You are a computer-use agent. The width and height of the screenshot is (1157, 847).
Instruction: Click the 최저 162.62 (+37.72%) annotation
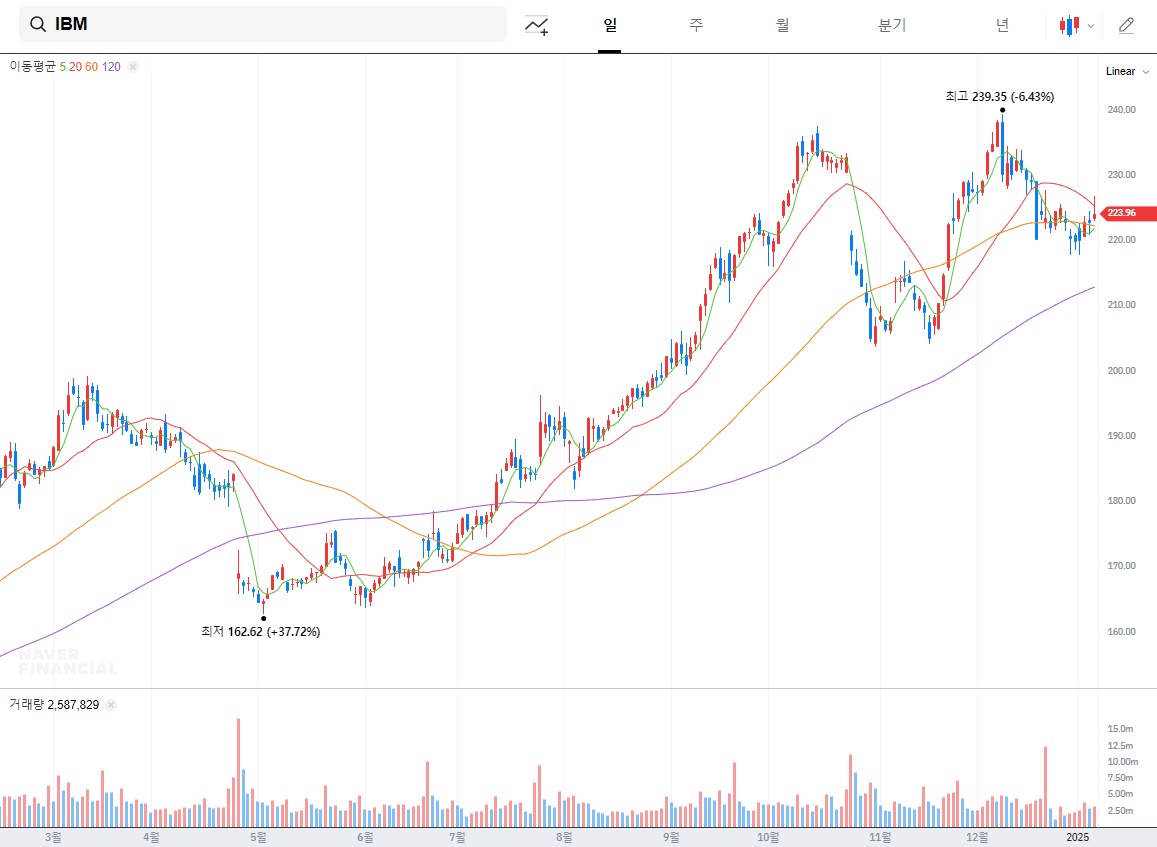(260, 632)
